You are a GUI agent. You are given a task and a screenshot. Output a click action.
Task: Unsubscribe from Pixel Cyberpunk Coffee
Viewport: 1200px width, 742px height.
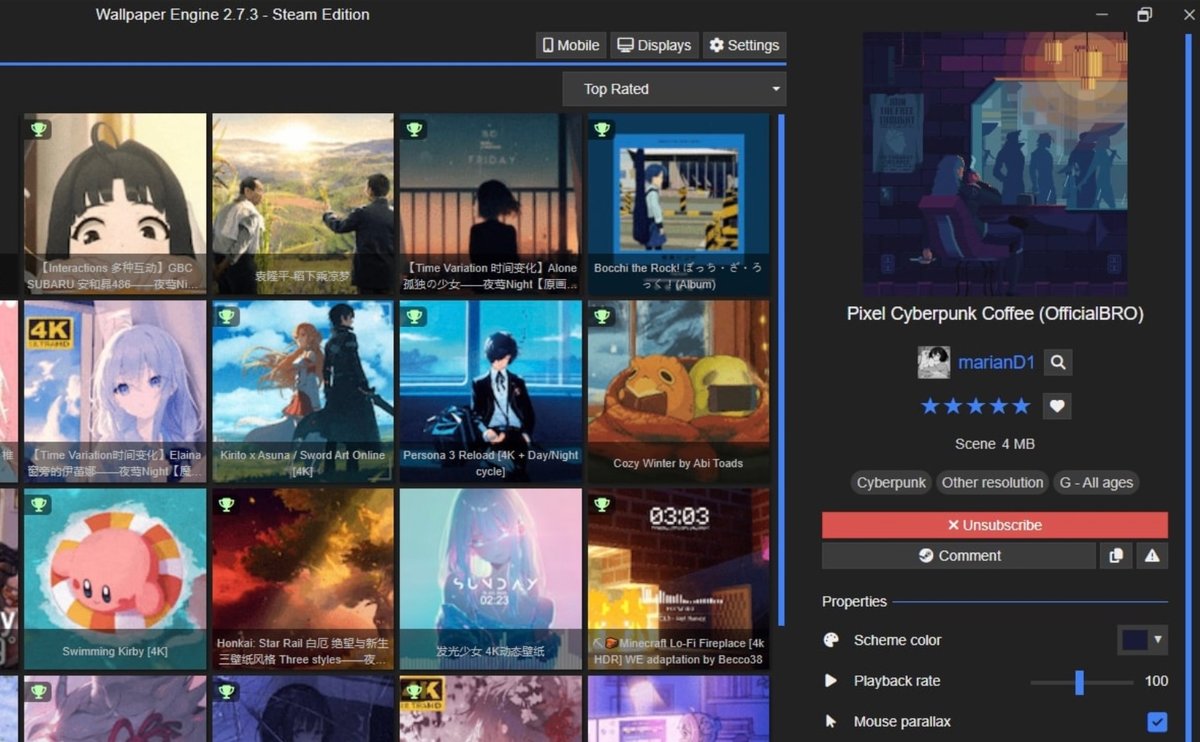(x=995, y=525)
